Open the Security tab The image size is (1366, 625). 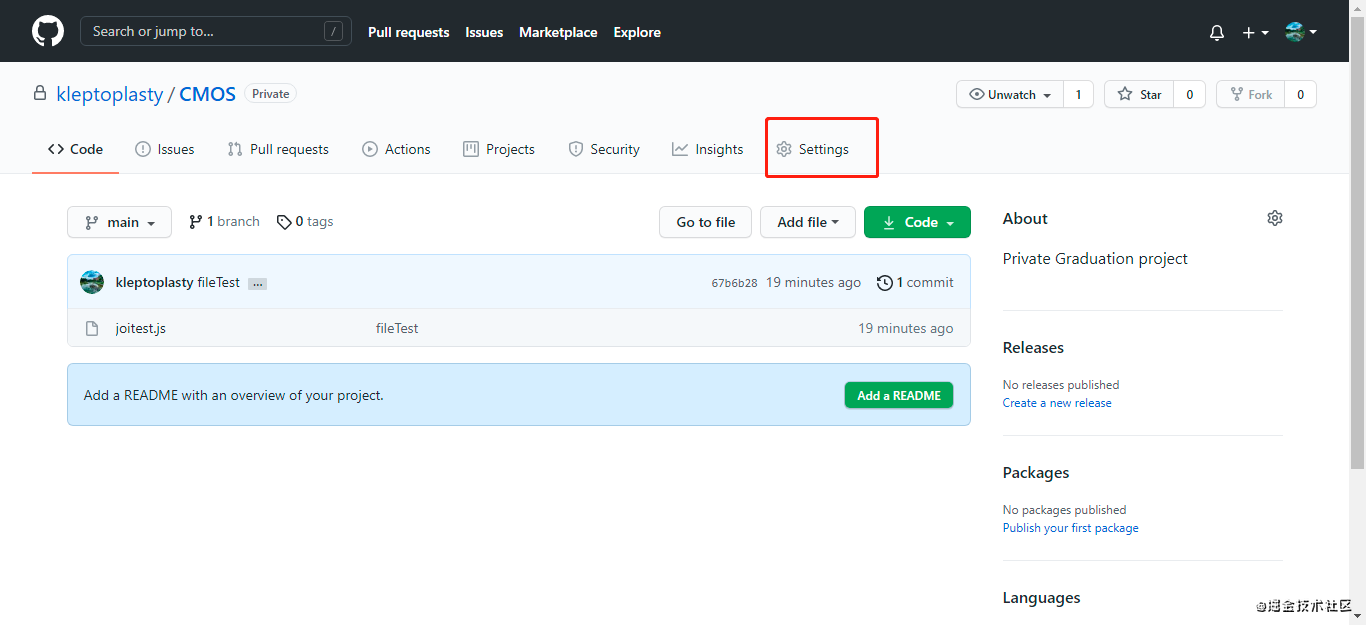point(604,149)
